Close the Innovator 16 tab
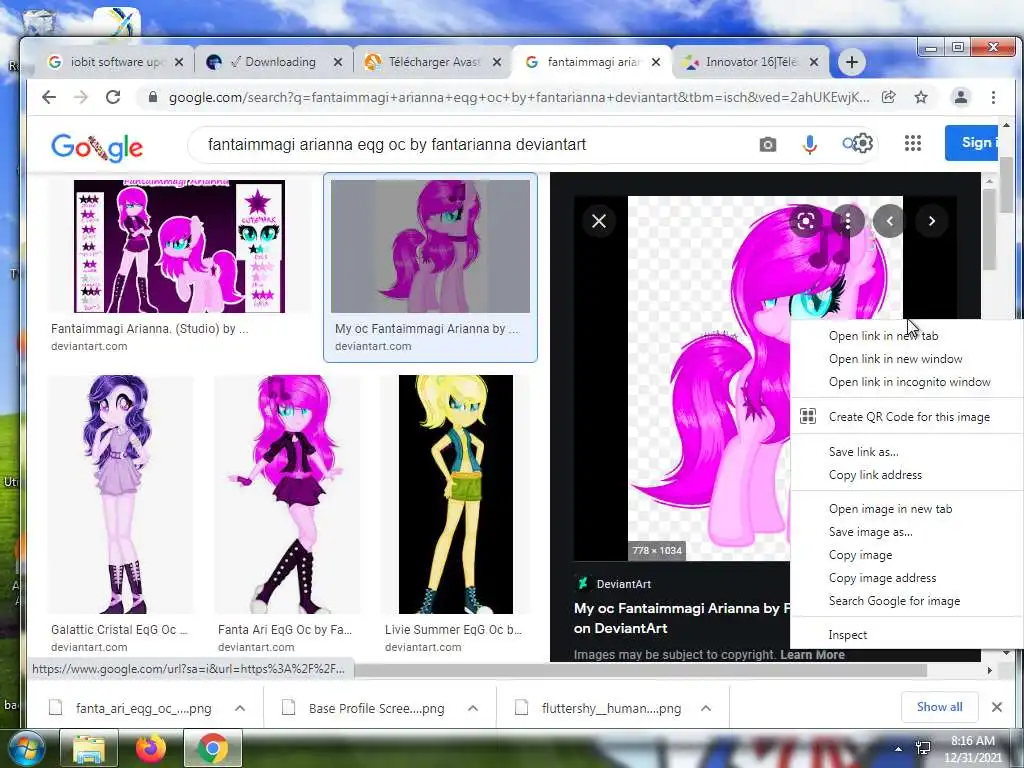The height and width of the screenshot is (768, 1024). coord(814,62)
